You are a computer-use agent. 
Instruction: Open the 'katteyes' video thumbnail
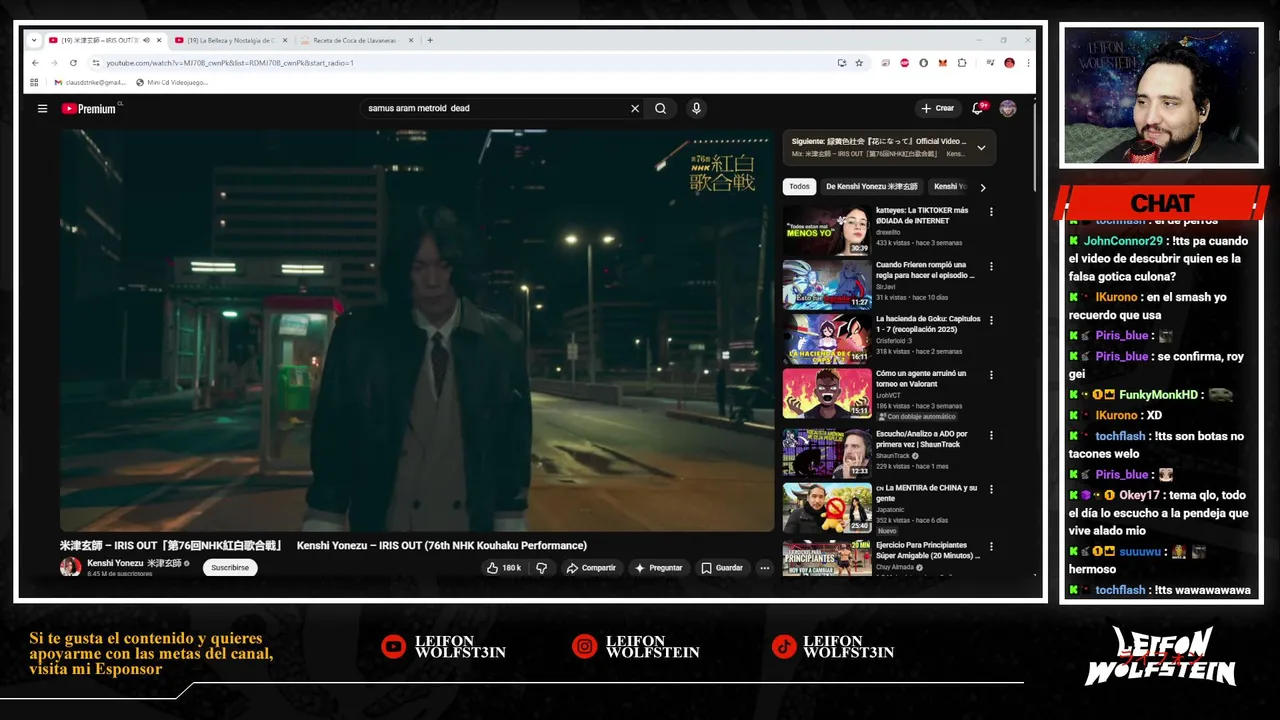(x=827, y=230)
